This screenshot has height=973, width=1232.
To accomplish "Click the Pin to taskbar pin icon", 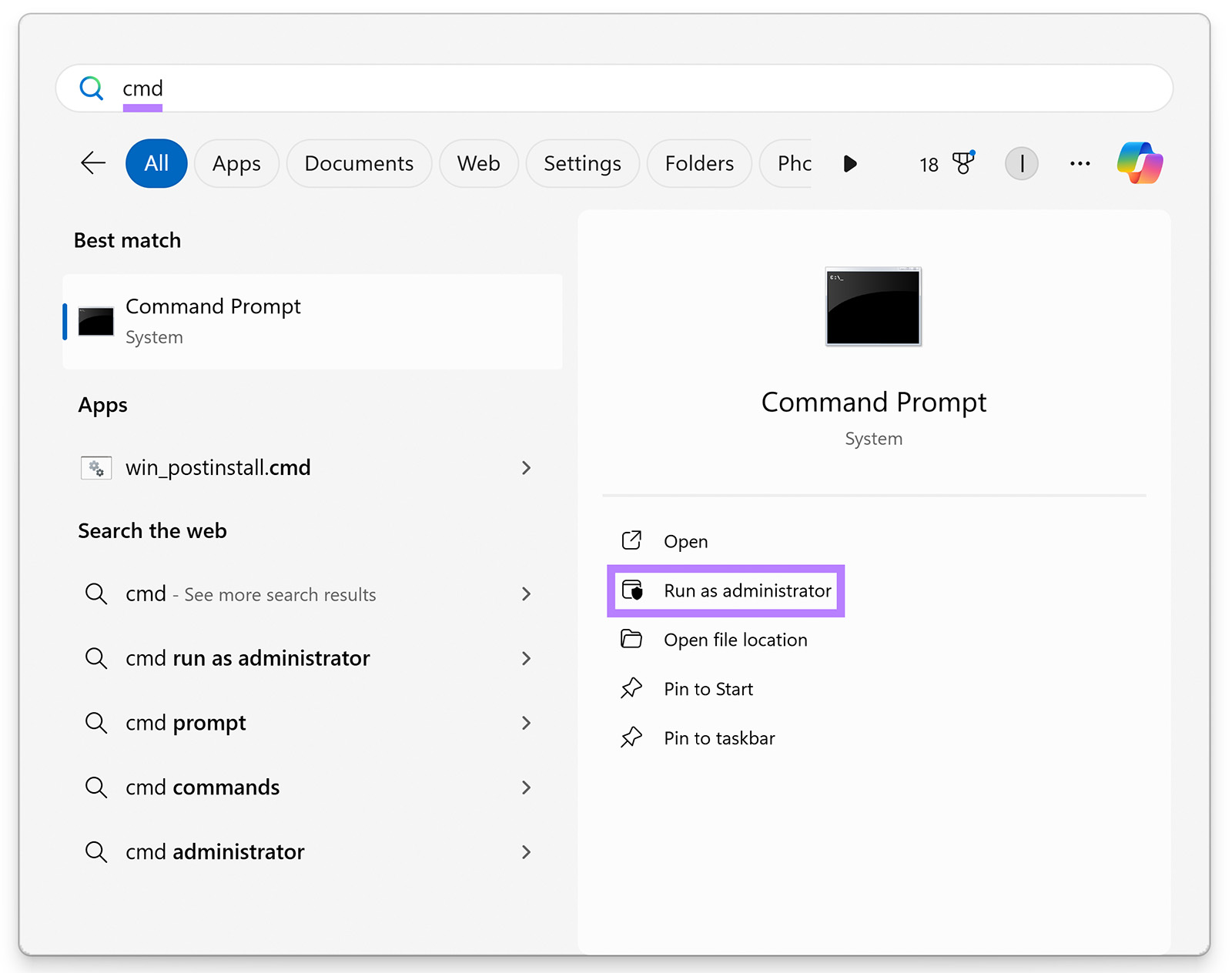I will click(631, 737).
